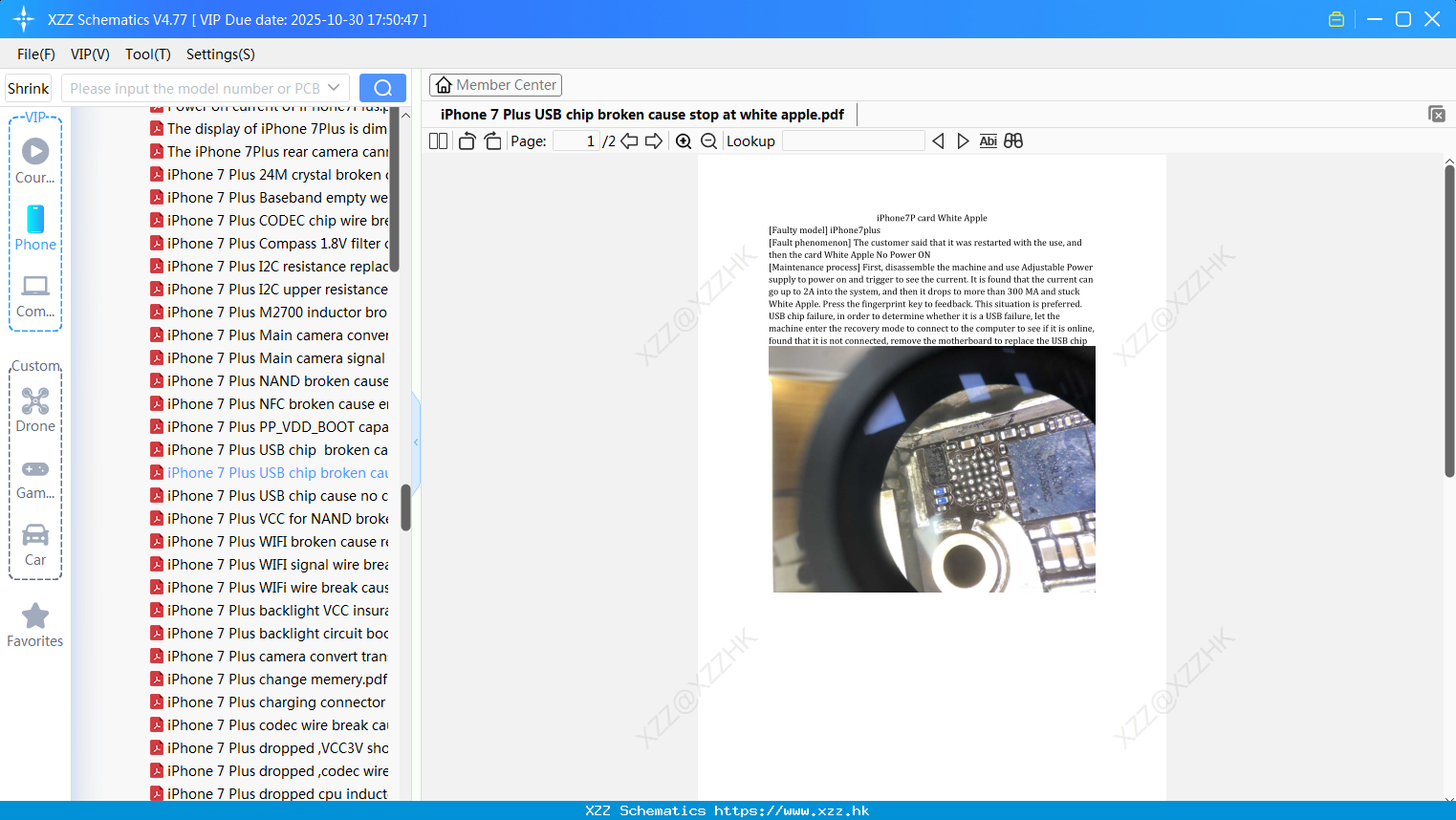Zoom out of the PDF
This screenshot has width=1456, height=820.
pos(708,141)
